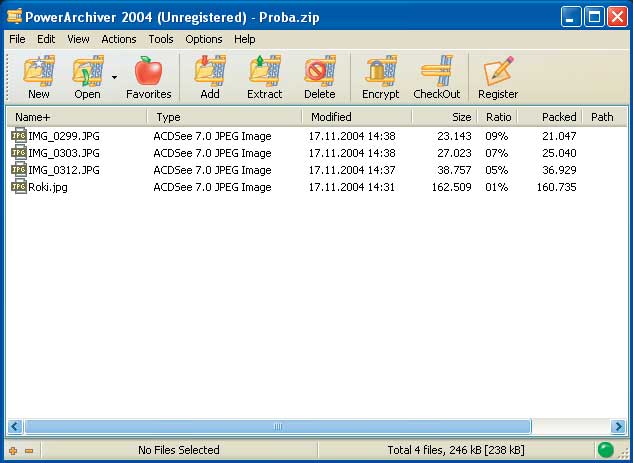This screenshot has width=633, height=463.
Task: Click the JPG icon of Roki.jpg
Action: (19, 187)
